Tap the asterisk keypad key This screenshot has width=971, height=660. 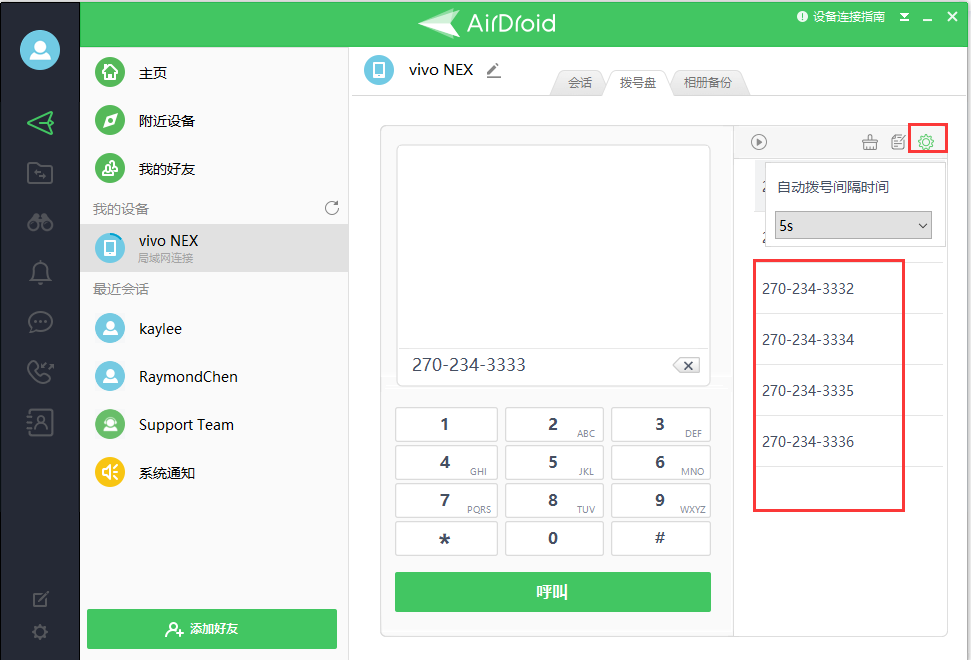446,539
